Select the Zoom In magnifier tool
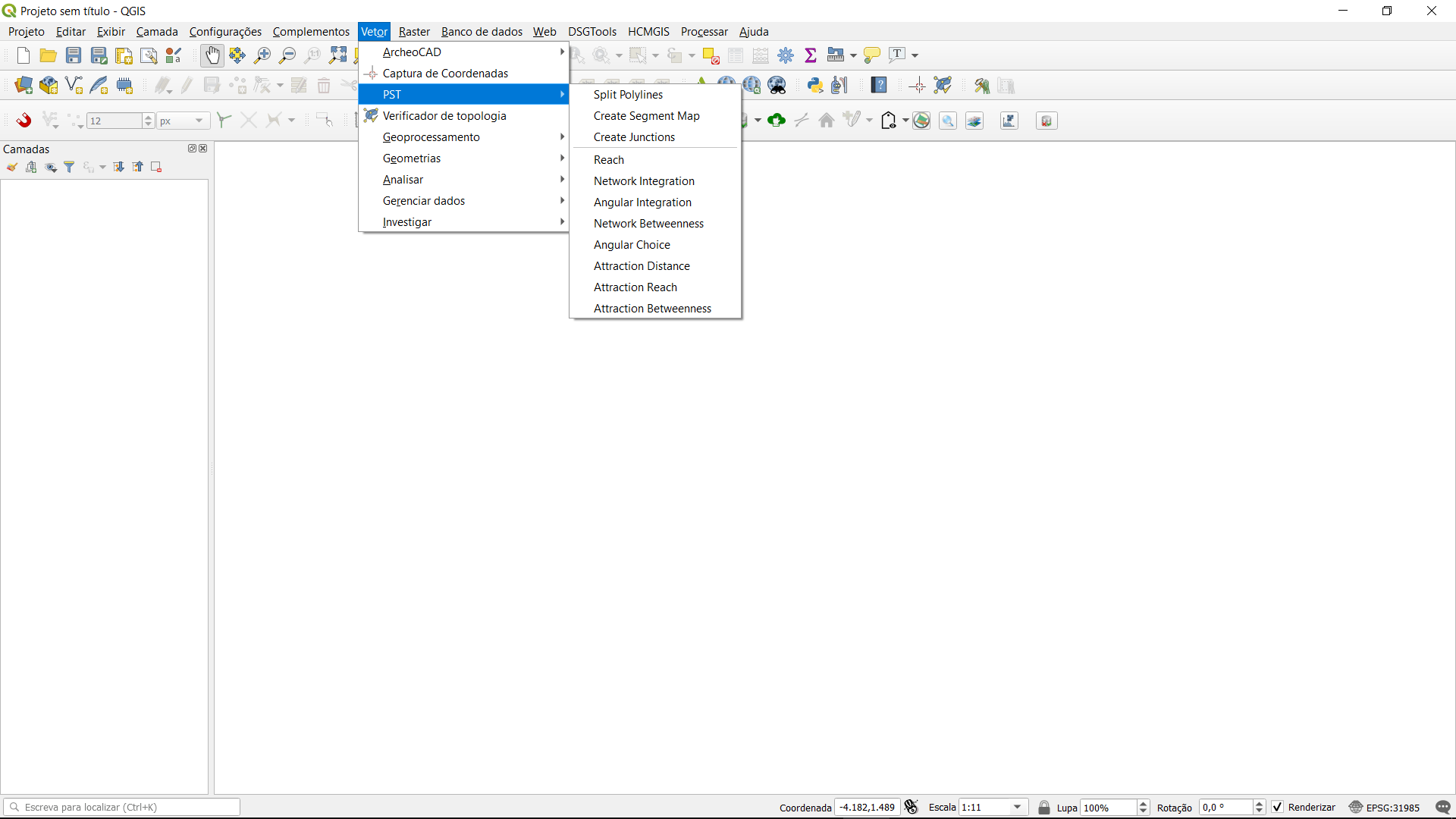 (262, 55)
